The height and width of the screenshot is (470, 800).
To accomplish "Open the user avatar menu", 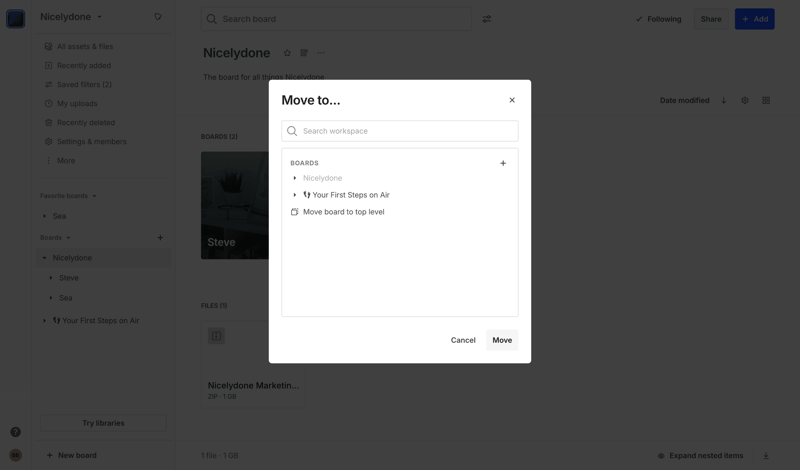I will point(16,455).
